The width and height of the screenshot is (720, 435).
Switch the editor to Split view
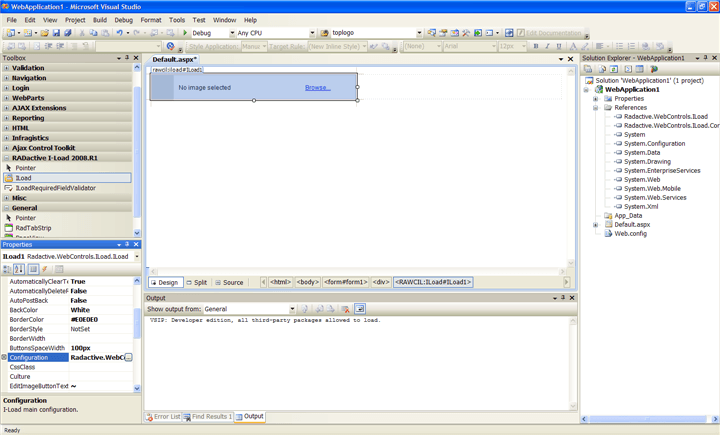tap(197, 282)
